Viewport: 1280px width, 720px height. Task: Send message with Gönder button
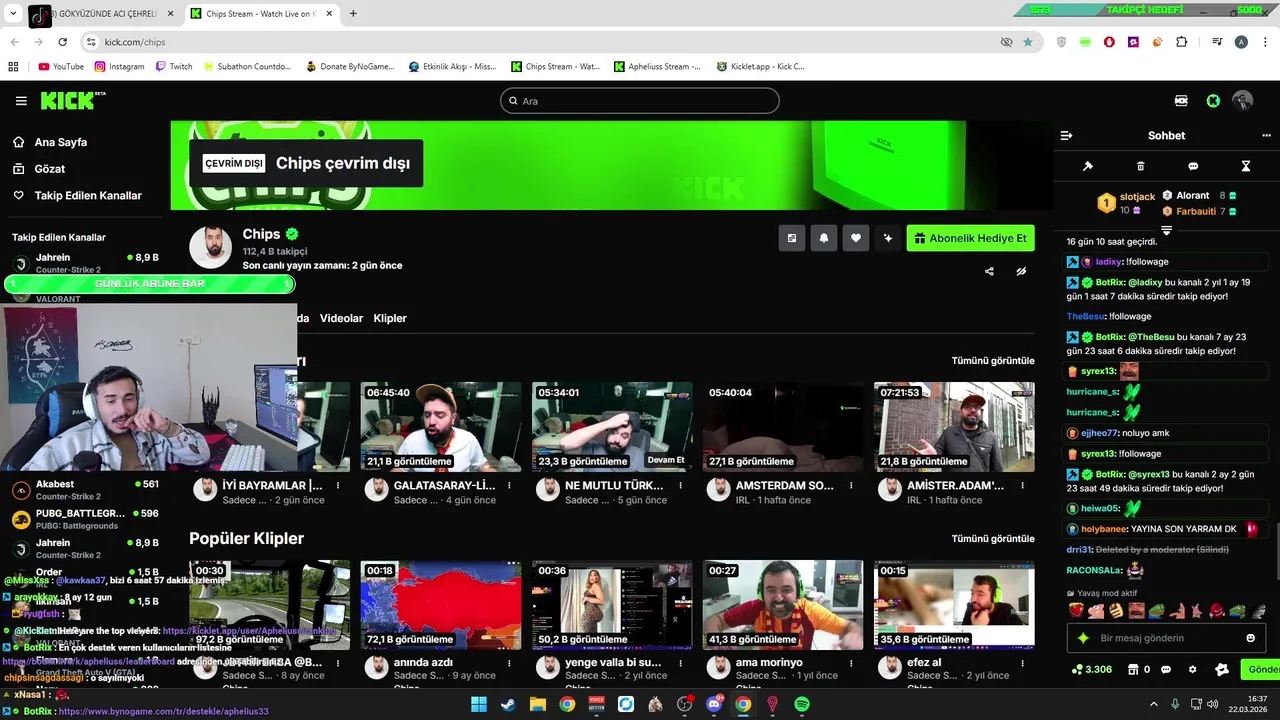[1261, 670]
